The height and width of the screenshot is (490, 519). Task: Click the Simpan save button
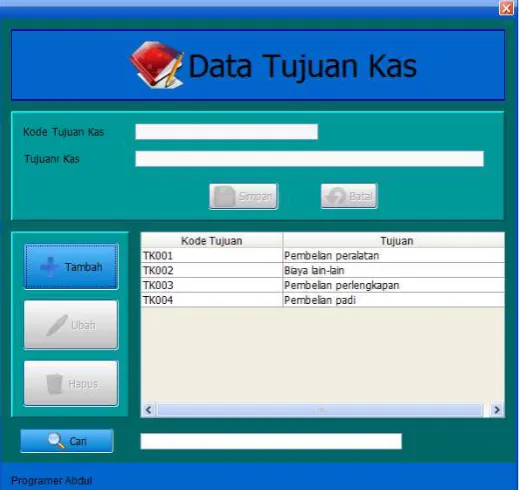pos(243,196)
